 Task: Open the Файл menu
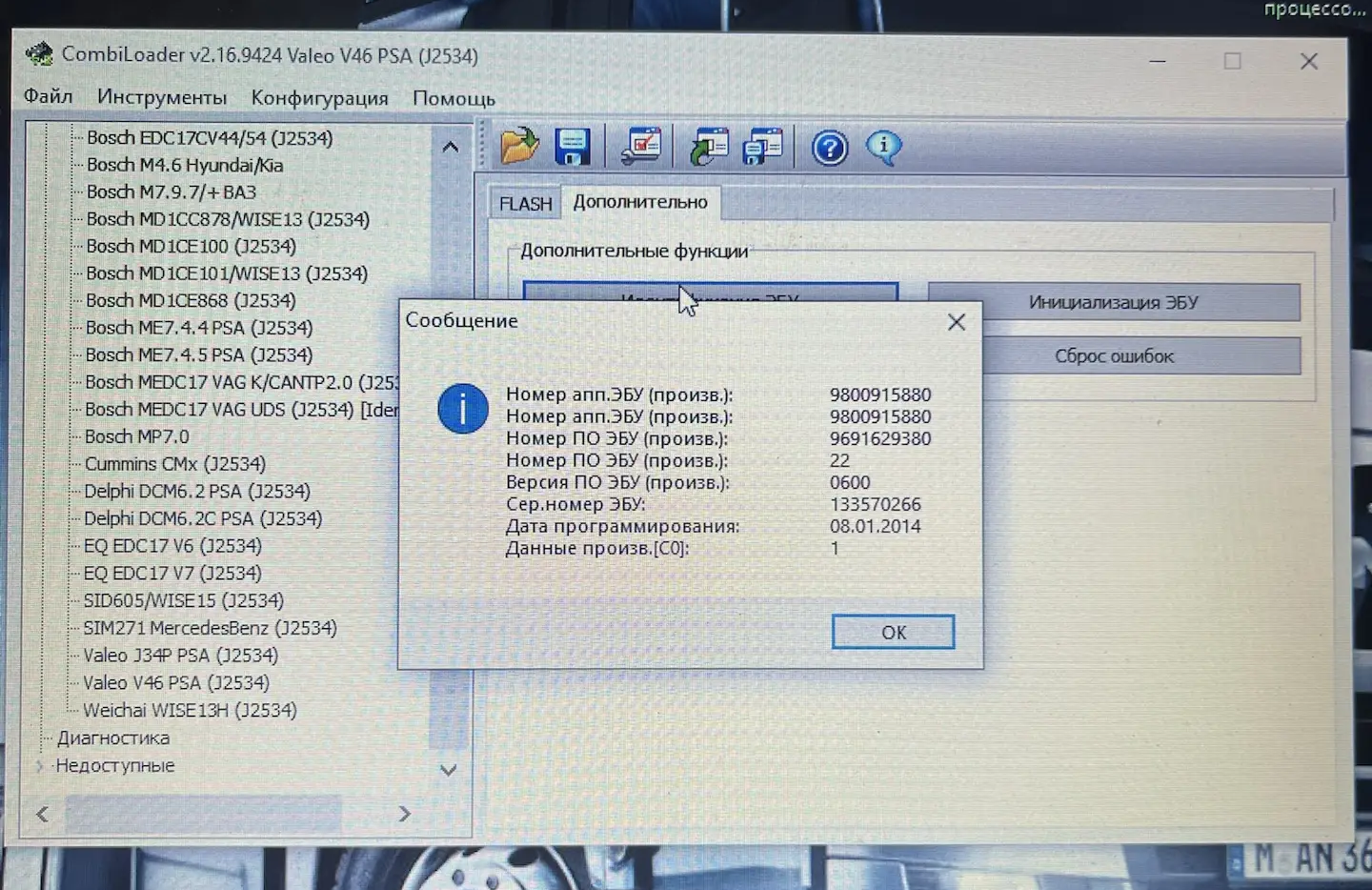point(48,96)
